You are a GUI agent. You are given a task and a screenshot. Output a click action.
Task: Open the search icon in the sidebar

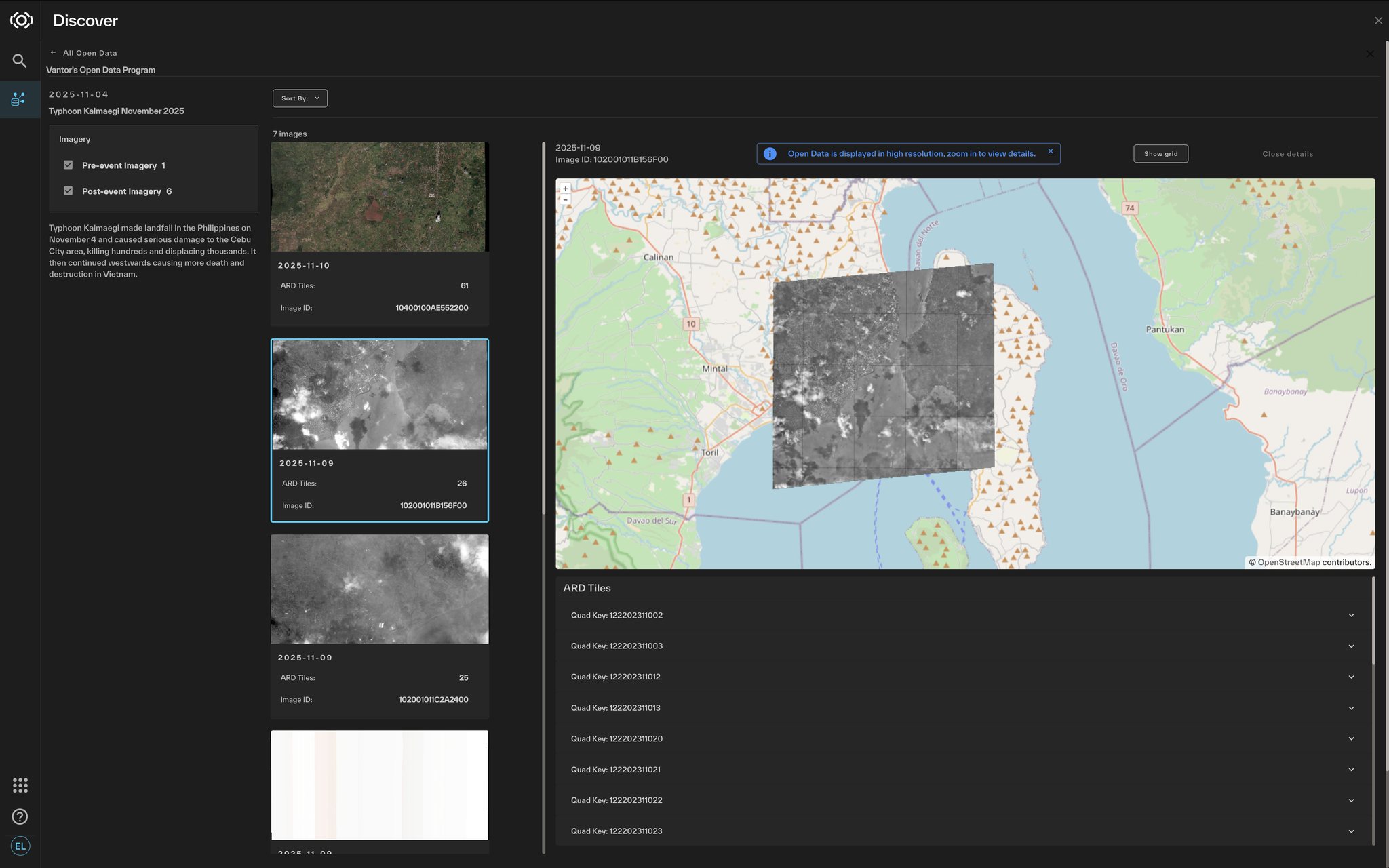[x=20, y=61]
